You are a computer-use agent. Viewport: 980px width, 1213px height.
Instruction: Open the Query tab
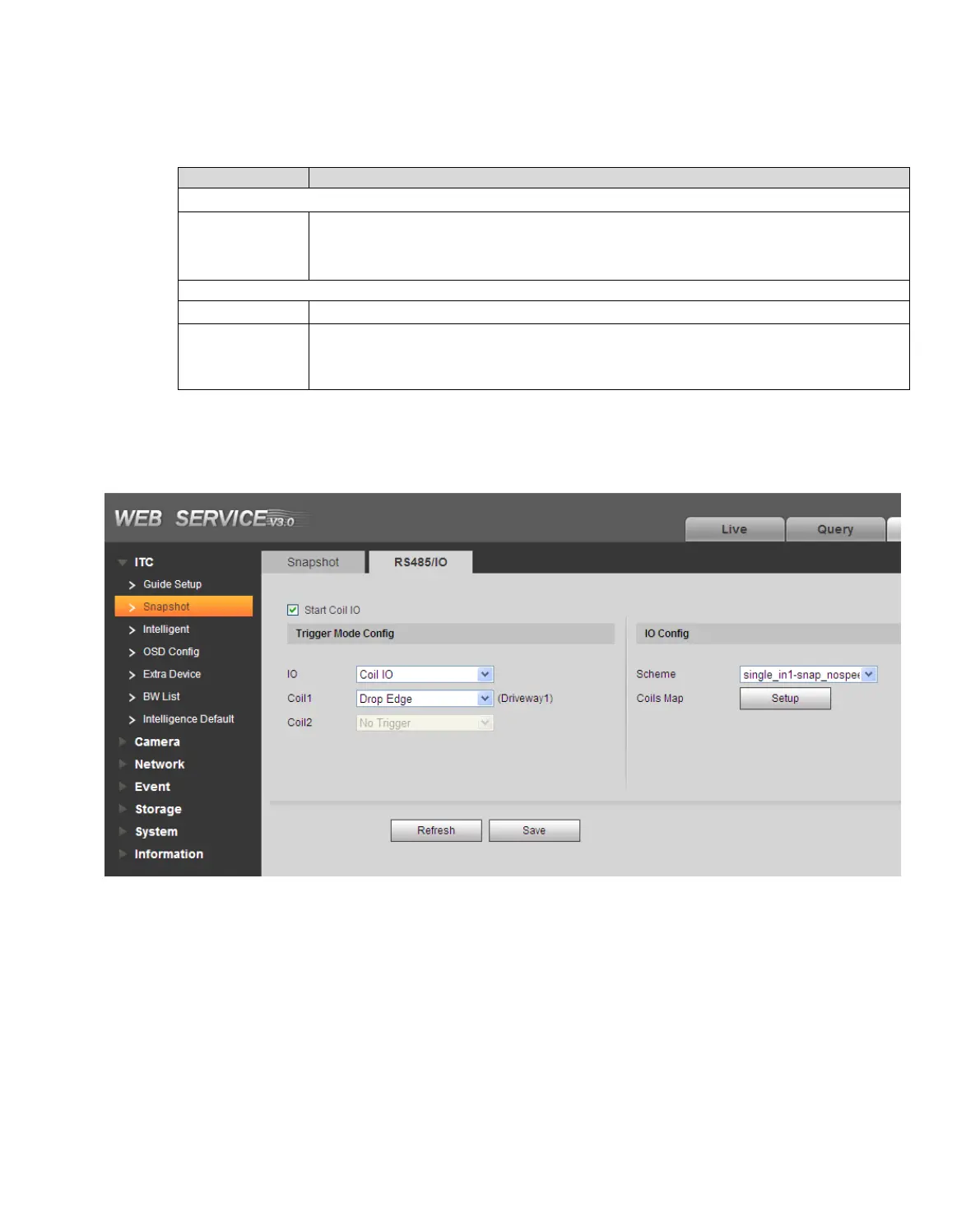(x=835, y=529)
